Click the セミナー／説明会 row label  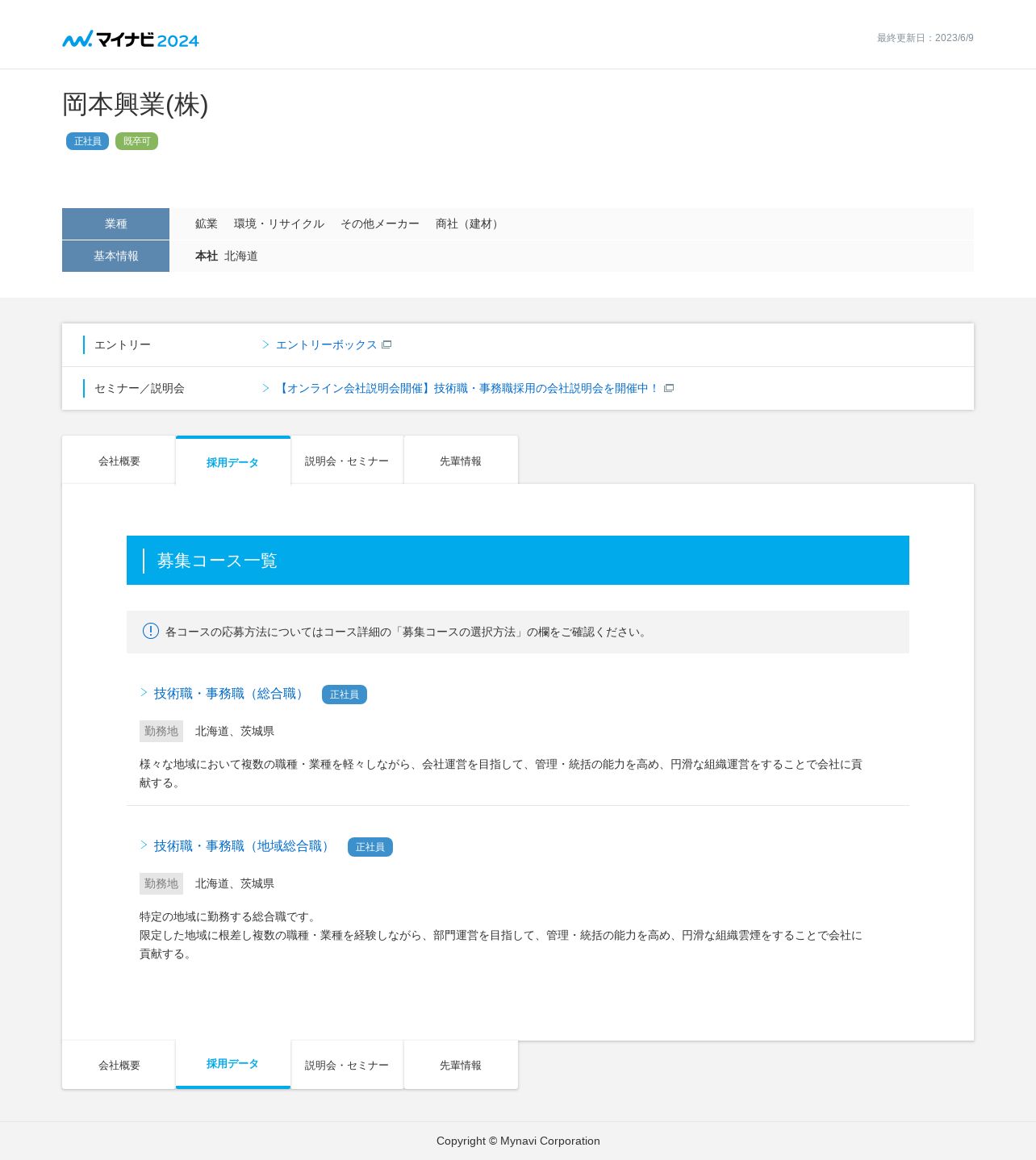click(x=140, y=388)
